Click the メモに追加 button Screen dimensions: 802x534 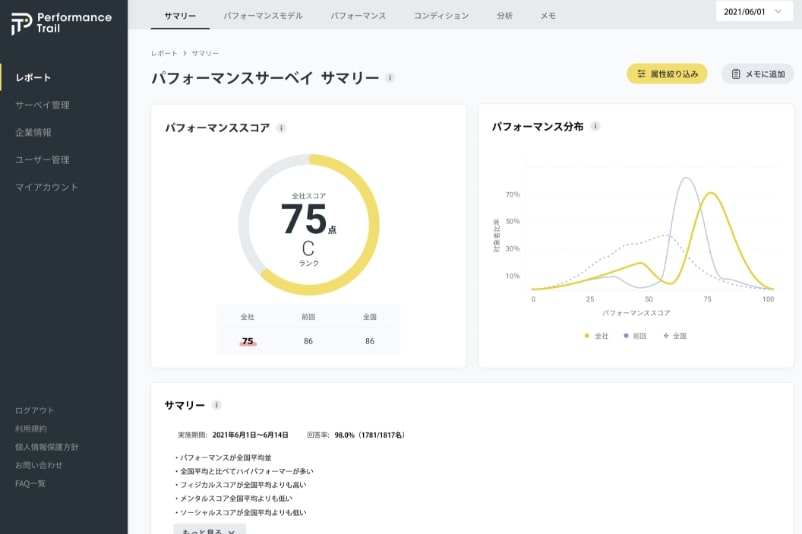tap(758, 74)
